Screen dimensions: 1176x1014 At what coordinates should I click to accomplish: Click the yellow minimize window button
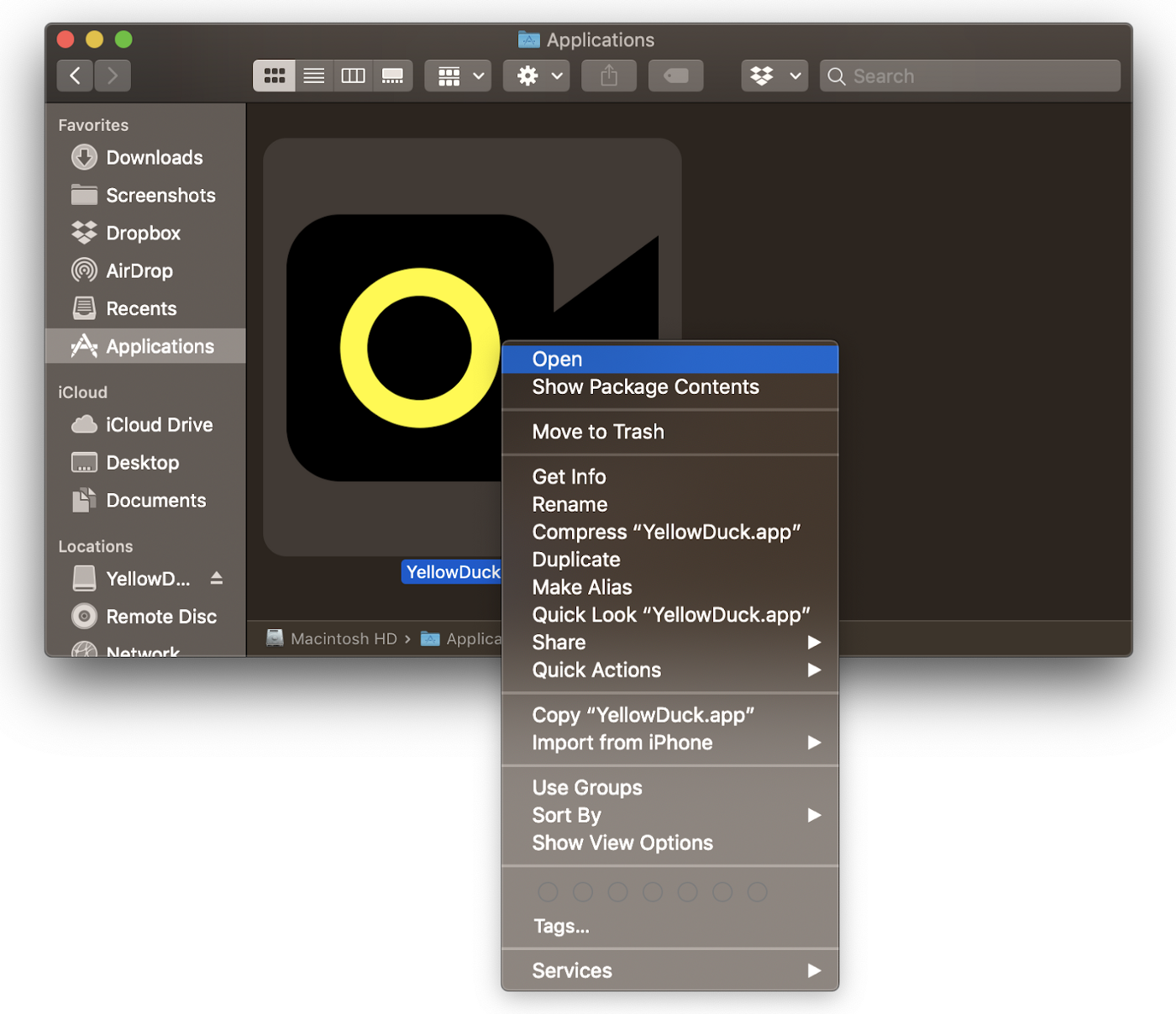coord(95,39)
